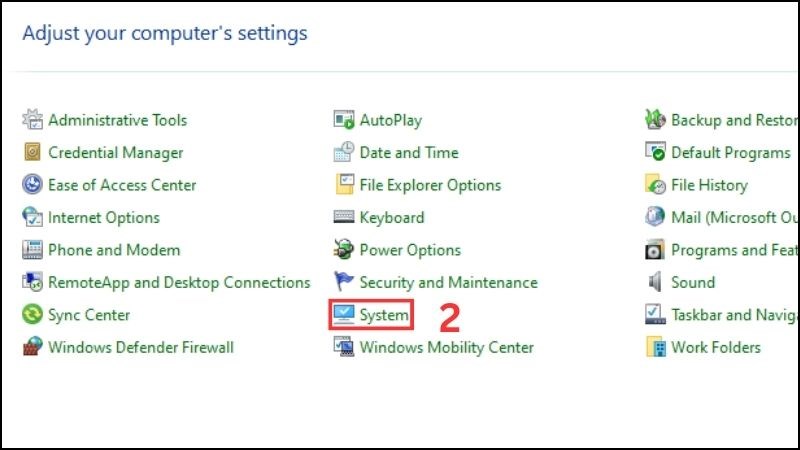Image resolution: width=800 pixels, height=450 pixels.
Task: Click the Credential Manager safe icon
Action: [33, 152]
